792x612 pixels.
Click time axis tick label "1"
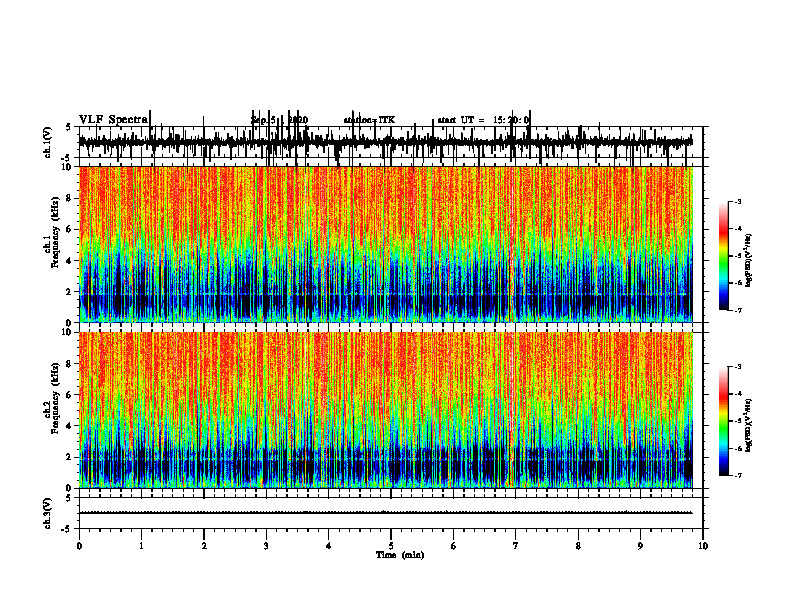(141, 546)
